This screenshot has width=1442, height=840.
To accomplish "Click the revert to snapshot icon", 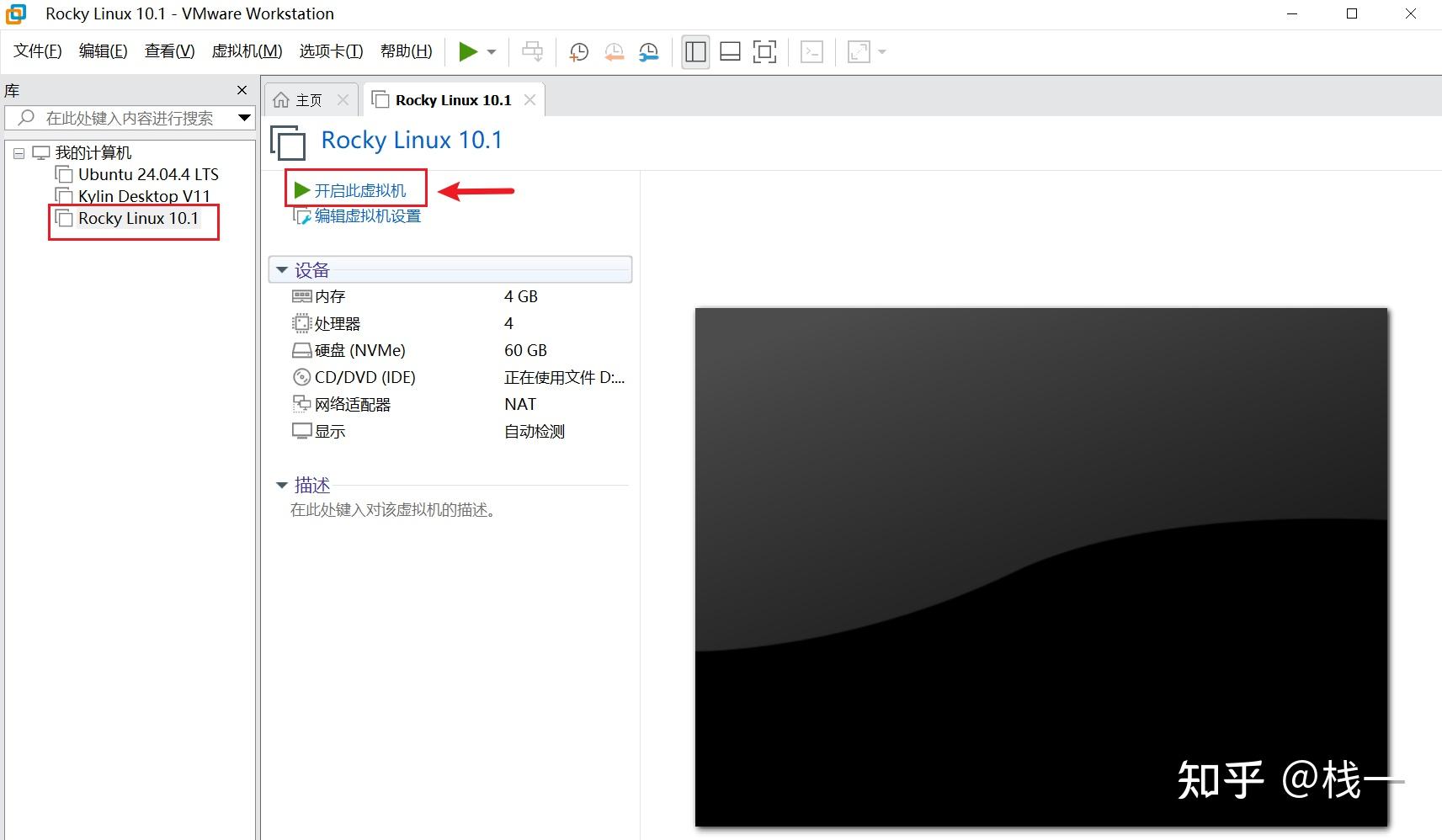I will coord(614,52).
